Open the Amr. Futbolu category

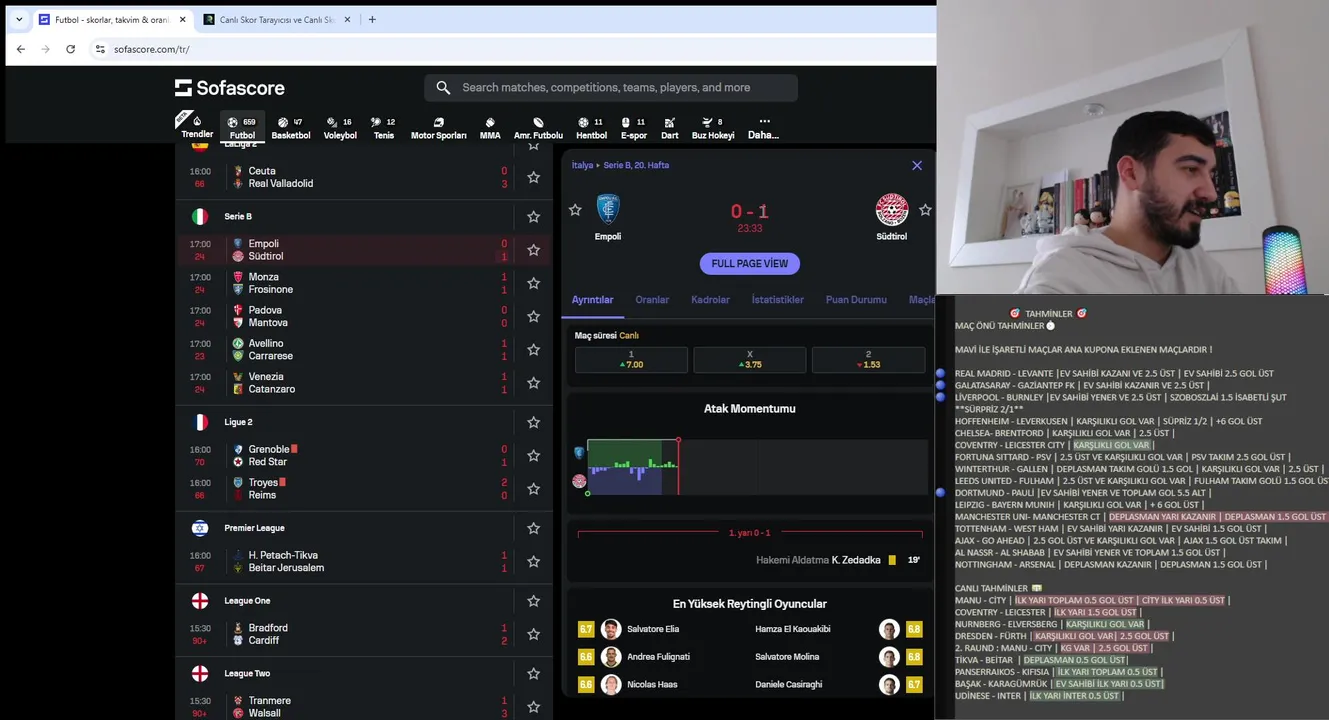click(x=538, y=127)
